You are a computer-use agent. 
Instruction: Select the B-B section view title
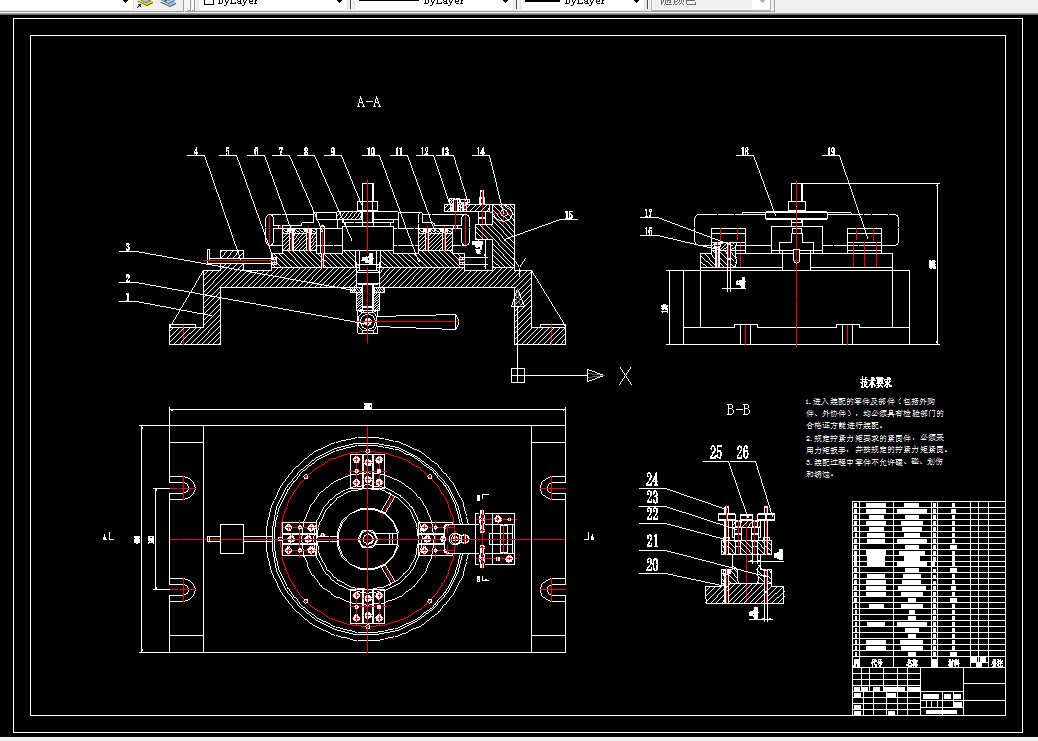738,410
